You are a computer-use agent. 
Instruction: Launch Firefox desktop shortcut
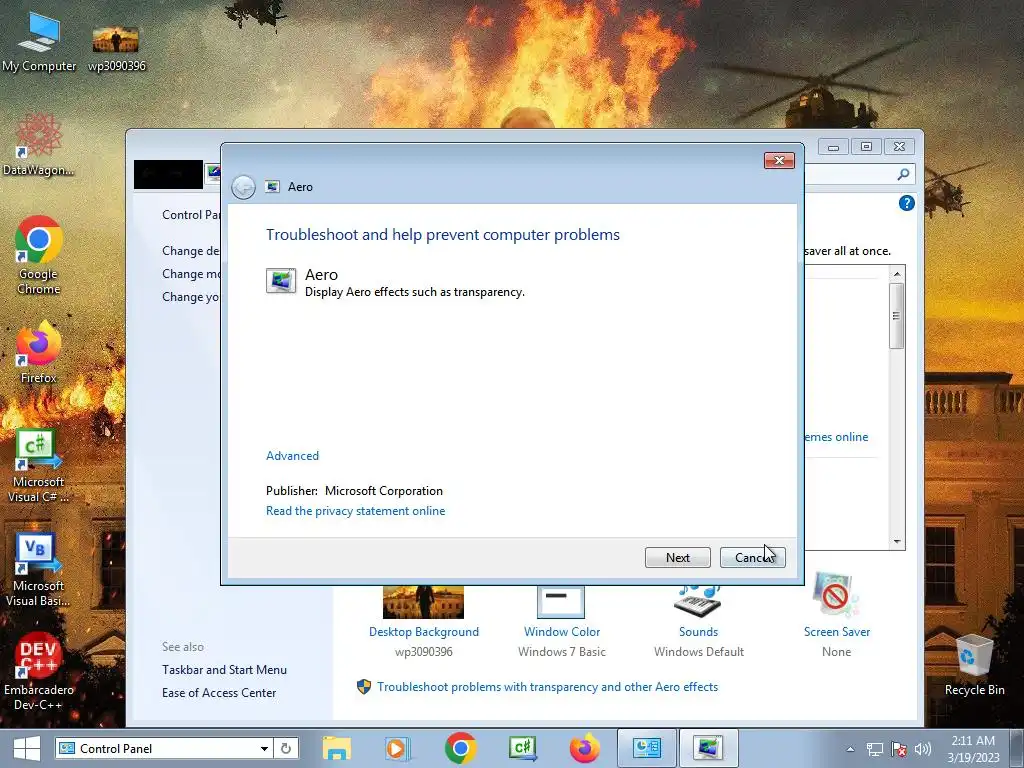click(x=39, y=353)
